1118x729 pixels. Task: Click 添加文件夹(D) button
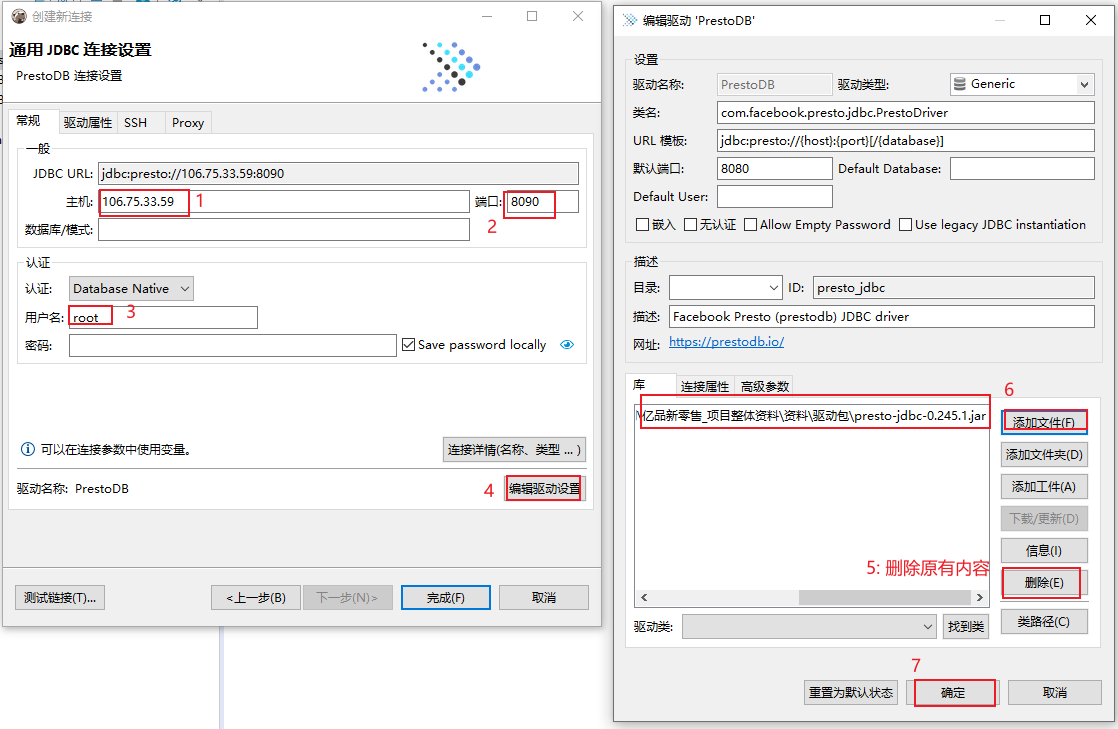pyautogui.click(x=1044, y=454)
